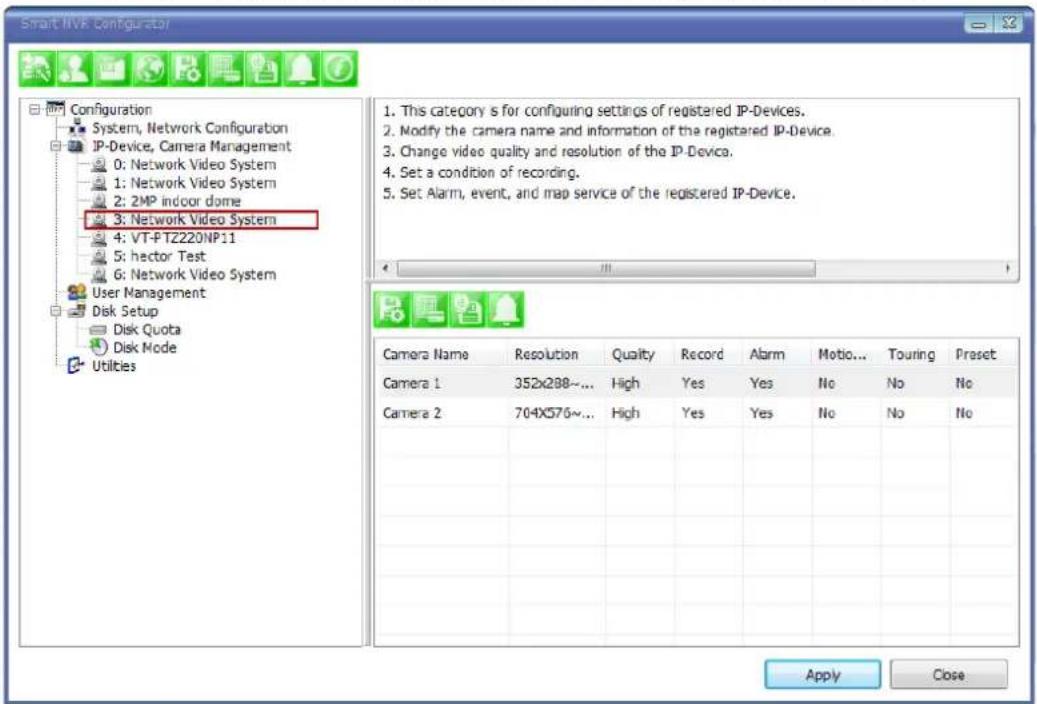Click the bell icon above the camera table
The height and width of the screenshot is (704, 1037).
(x=506, y=310)
